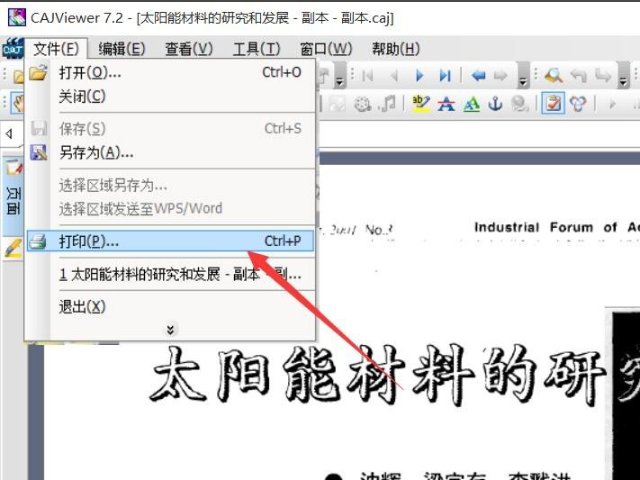The height and width of the screenshot is (480, 640).
Task: Go to first page
Action: tap(367, 76)
